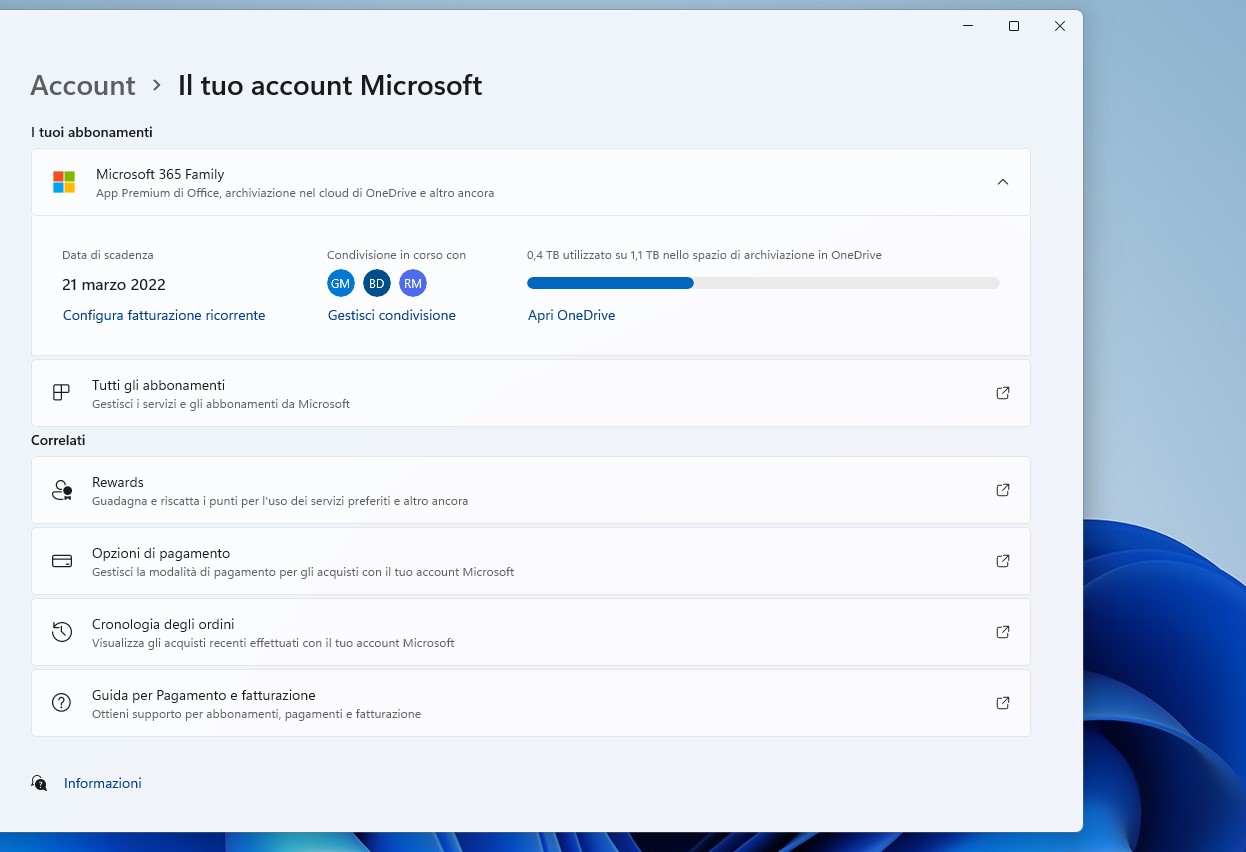This screenshot has width=1246, height=852.
Task: Click the Microsoft 365 Family title text
Action: [160, 174]
